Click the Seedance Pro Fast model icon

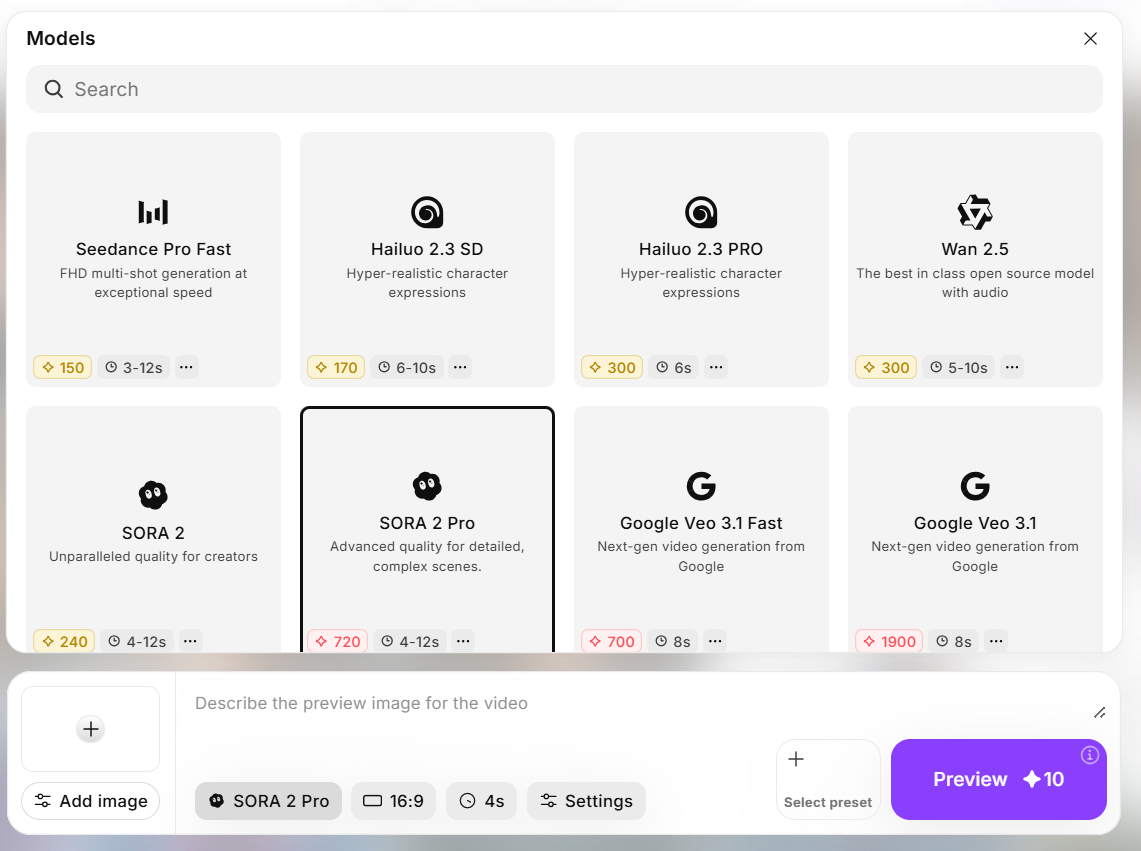click(x=153, y=212)
